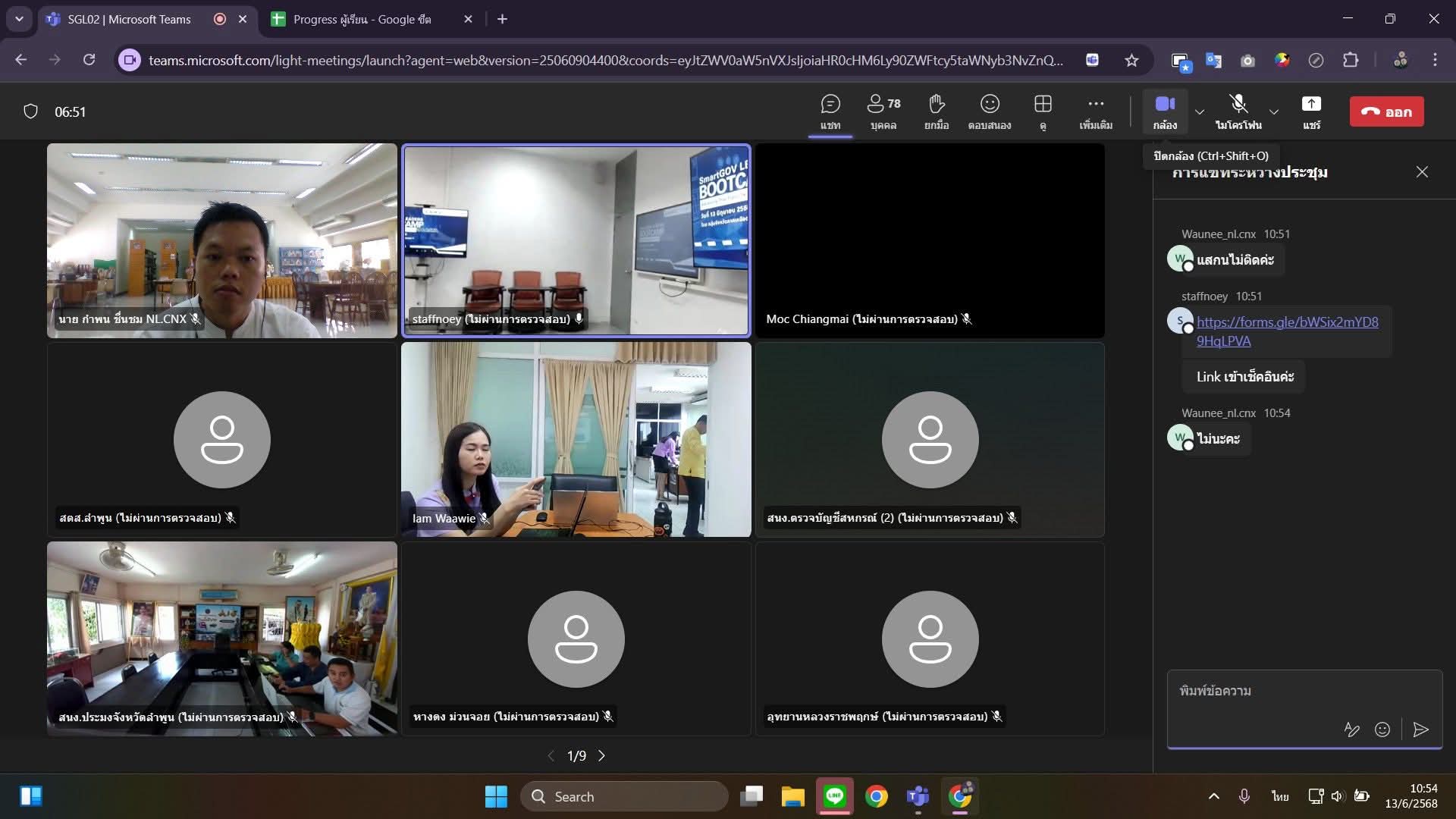
Task: Expand microphone options dropdown arrow
Action: pos(1274,112)
